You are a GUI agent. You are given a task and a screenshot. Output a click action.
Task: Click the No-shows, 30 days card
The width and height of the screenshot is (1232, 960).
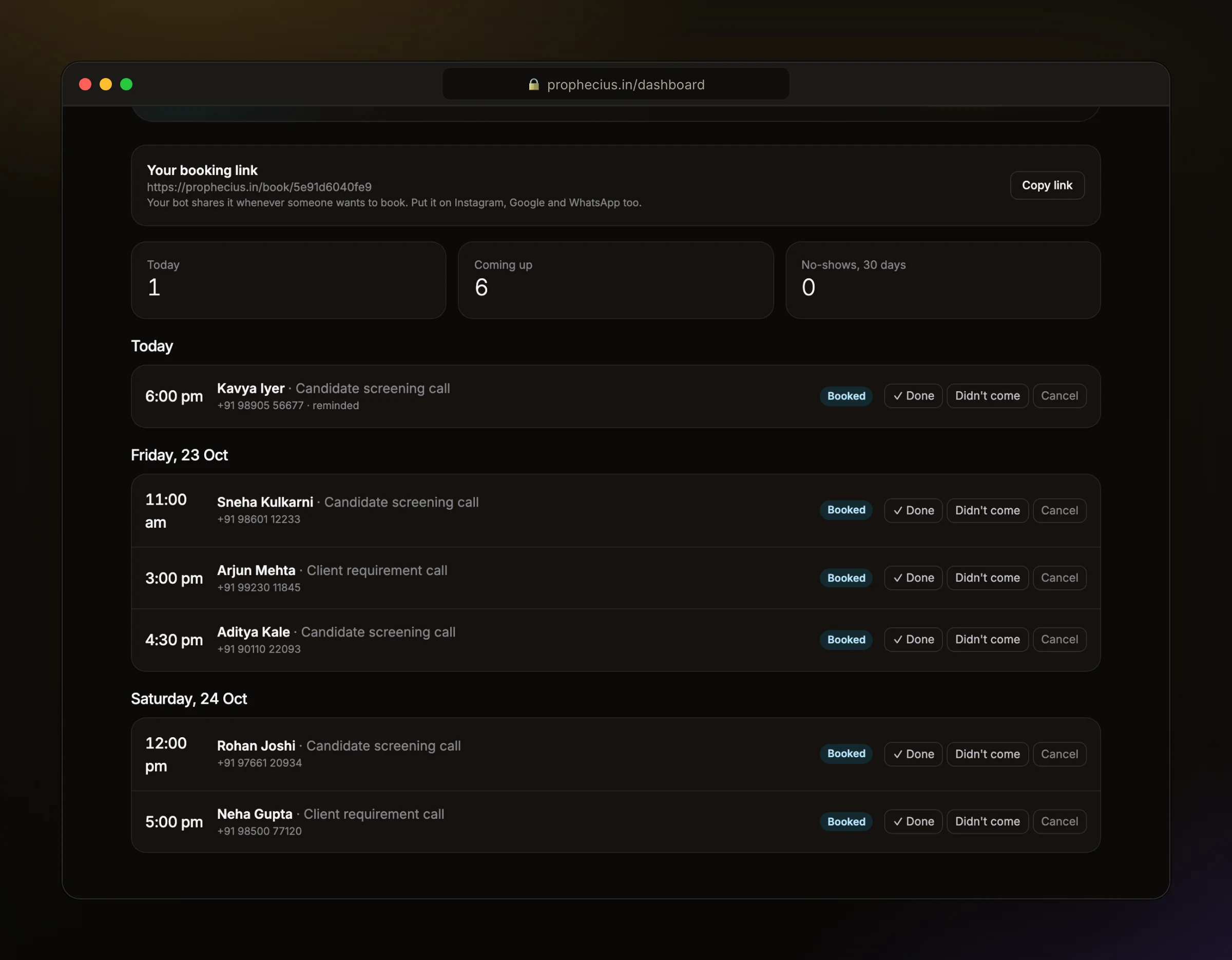pyautogui.click(x=942, y=280)
